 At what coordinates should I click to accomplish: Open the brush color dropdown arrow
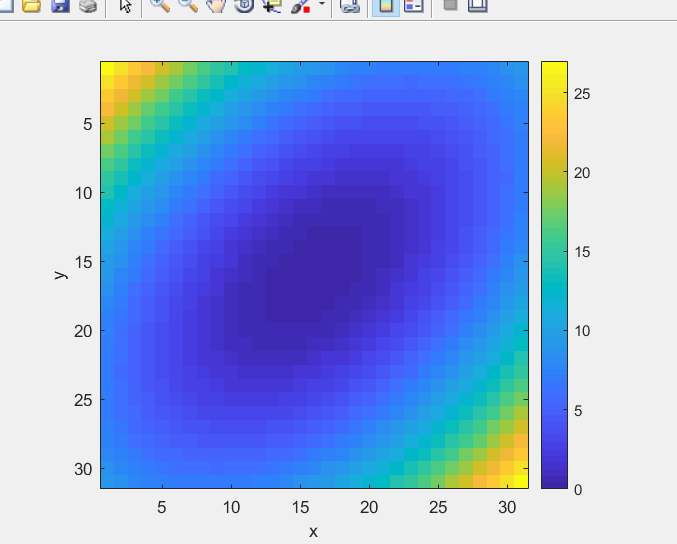pyautogui.click(x=322, y=3)
